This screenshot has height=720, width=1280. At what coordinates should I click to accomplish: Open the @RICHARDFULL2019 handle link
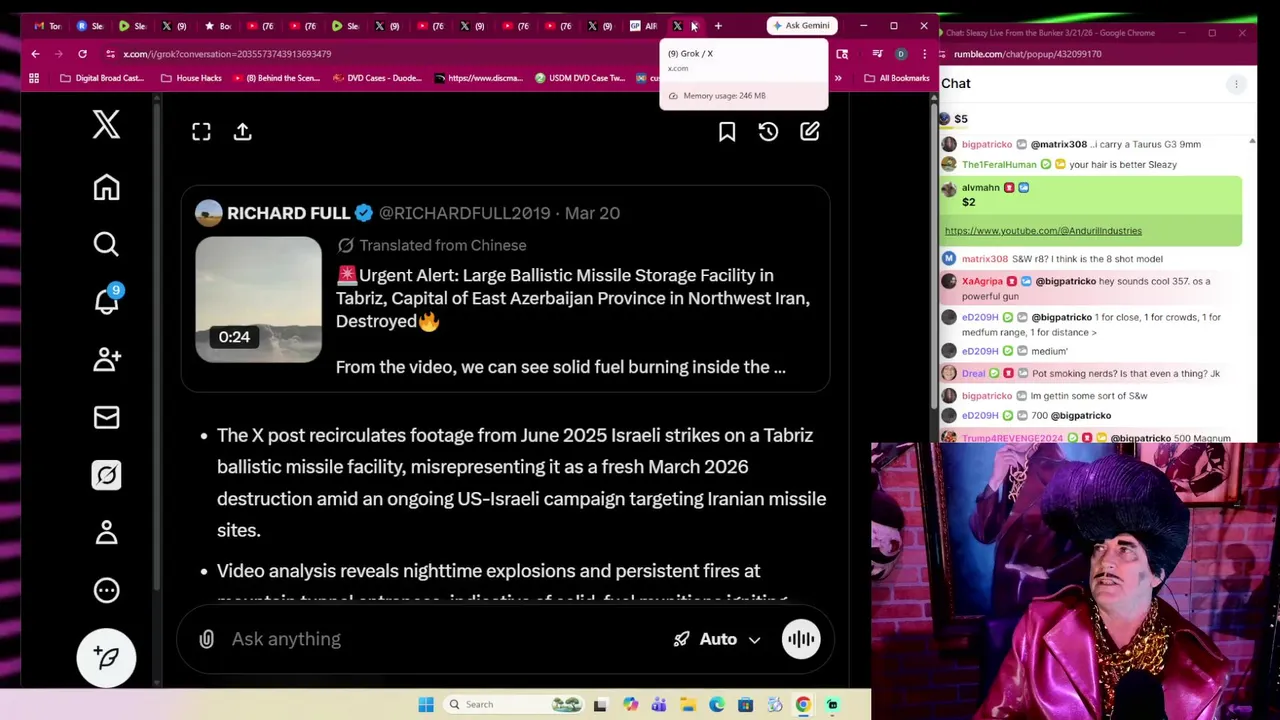(464, 213)
